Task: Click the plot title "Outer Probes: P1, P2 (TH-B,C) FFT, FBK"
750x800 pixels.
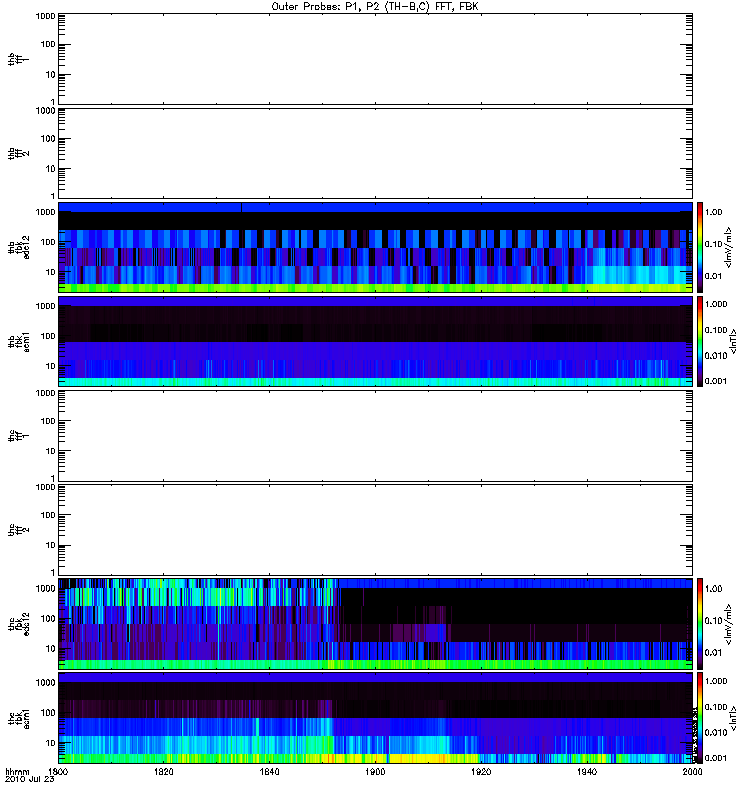Action: [375, 7]
